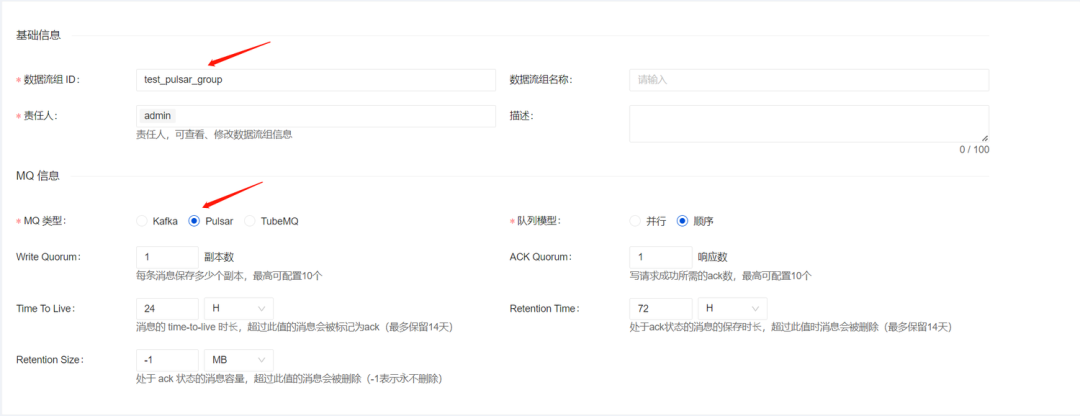Image resolution: width=1080 pixels, height=416 pixels.
Task: Click the Retention Size value field
Action: (167, 360)
